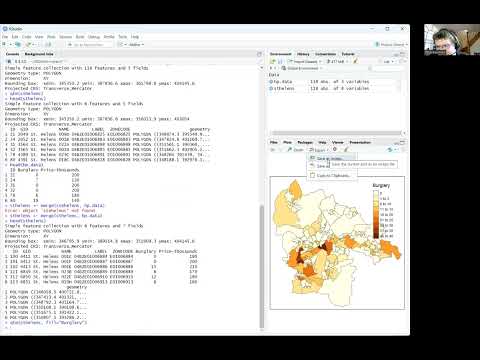This screenshot has height=360, width=480.
Task: Click the Environment pane horizontal scrollbar
Action: click(x=337, y=133)
